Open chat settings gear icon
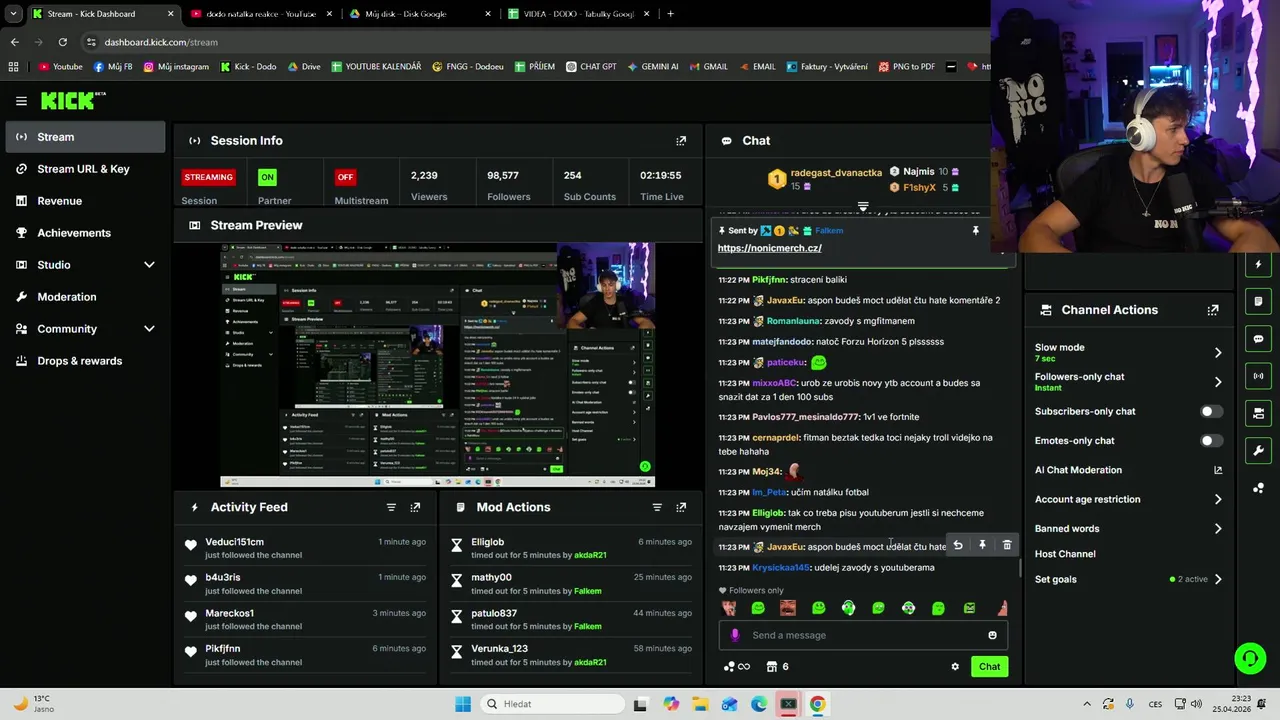Image resolution: width=1280 pixels, height=720 pixels. click(955, 667)
